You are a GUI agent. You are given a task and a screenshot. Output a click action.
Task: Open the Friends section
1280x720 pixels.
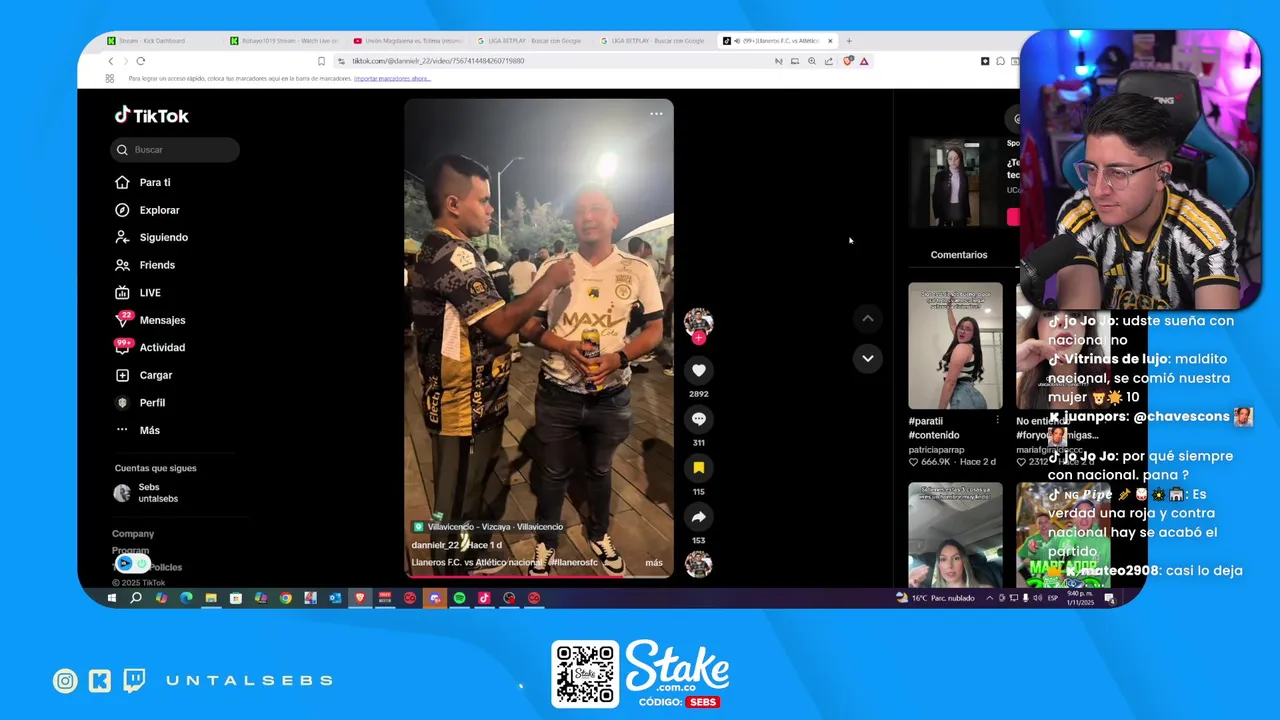point(145,265)
